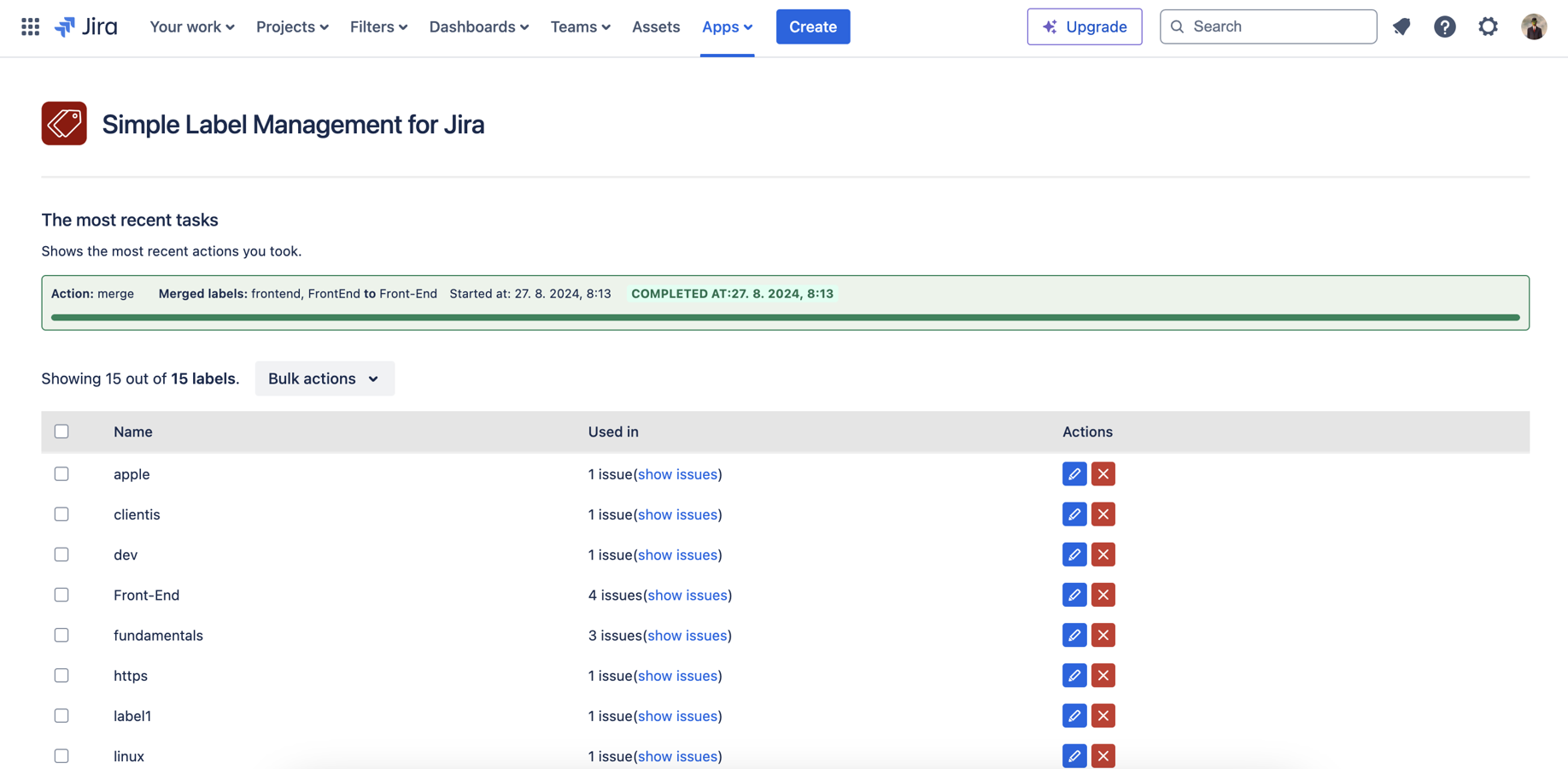Image resolution: width=1568 pixels, height=769 pixels.
Task: Open the user profile avatar
Action: (x=1533, y=26)
